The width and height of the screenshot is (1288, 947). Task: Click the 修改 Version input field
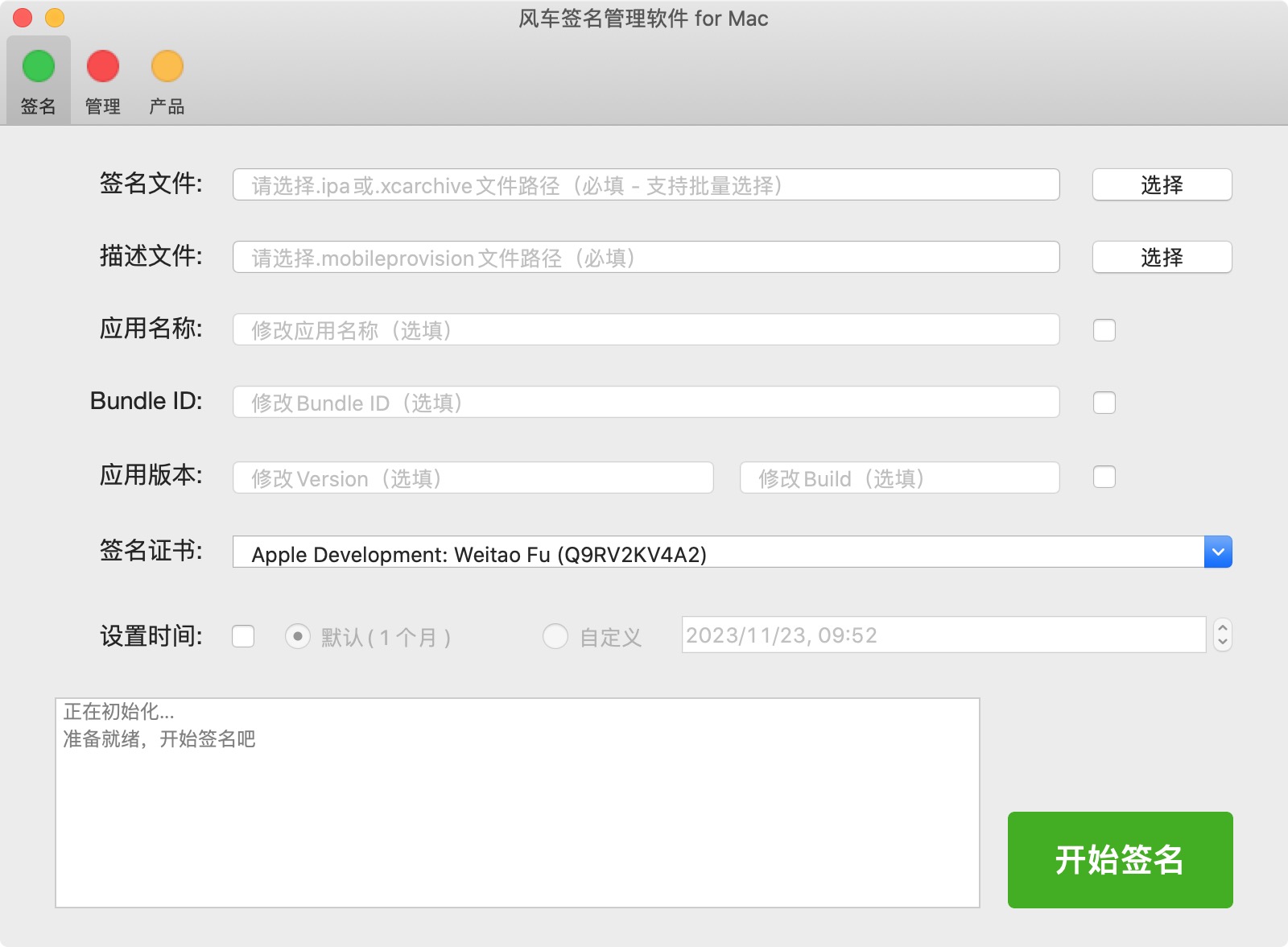[473, 478]
